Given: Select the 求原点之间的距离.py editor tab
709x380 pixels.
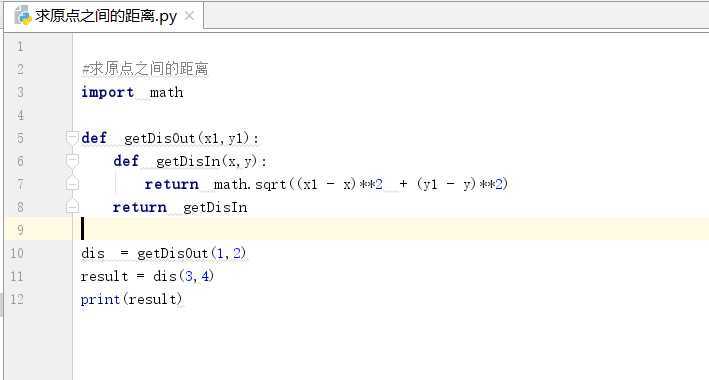Looking at the screenshot, I should click(x=103, y=16).
